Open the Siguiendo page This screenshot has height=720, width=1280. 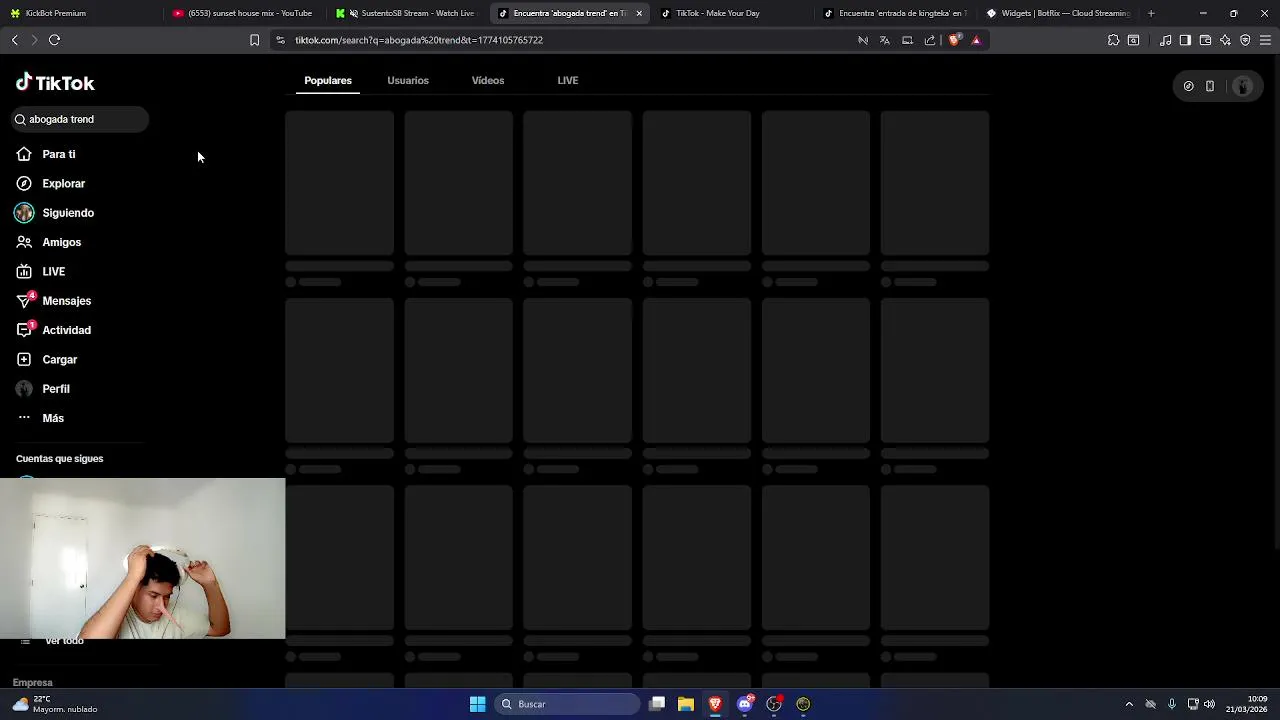click(68, 213)
